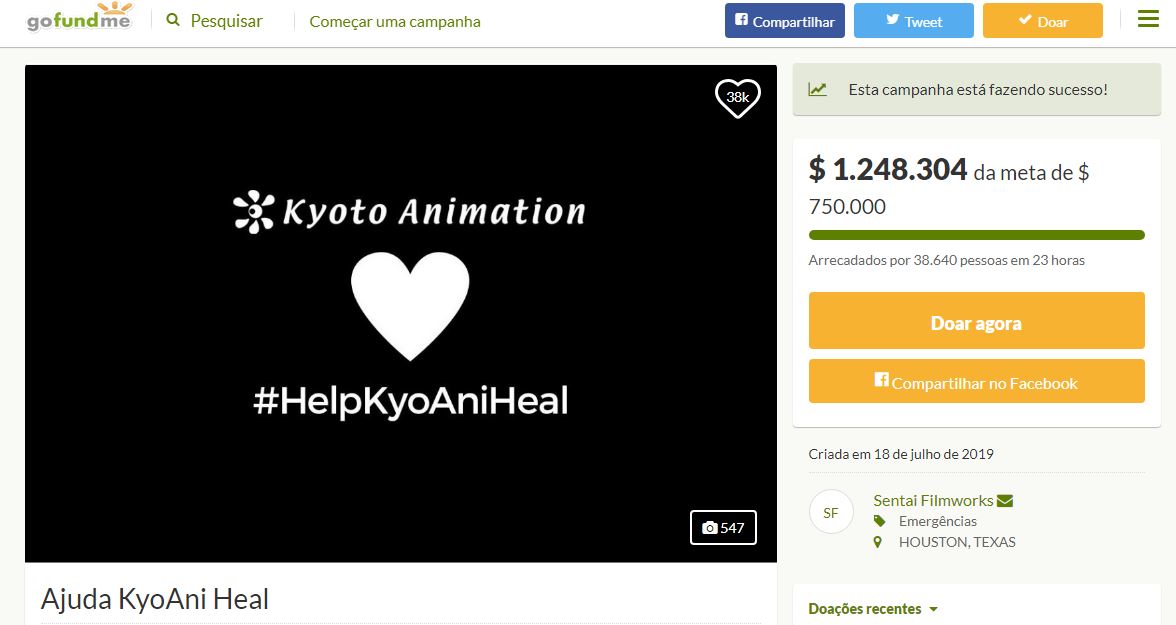Click the GoFundMe logo
The width and height of the screenshot is (1176, 625).
pyautogui.click(x=79, y=19)
